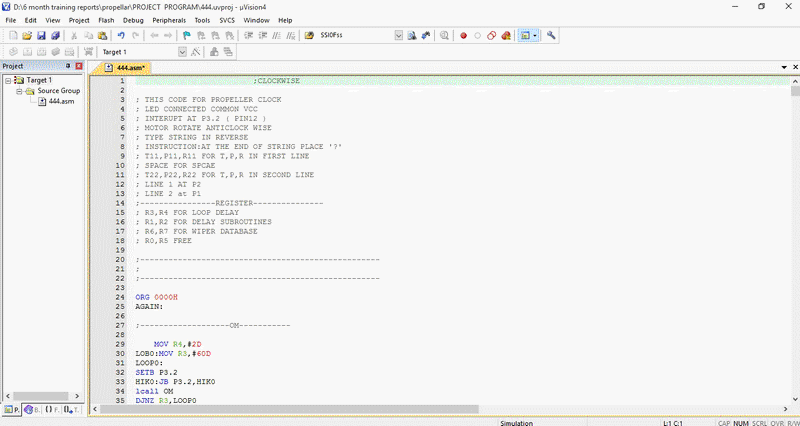Click the Redo arrow icon

click(x=135, y=36)
